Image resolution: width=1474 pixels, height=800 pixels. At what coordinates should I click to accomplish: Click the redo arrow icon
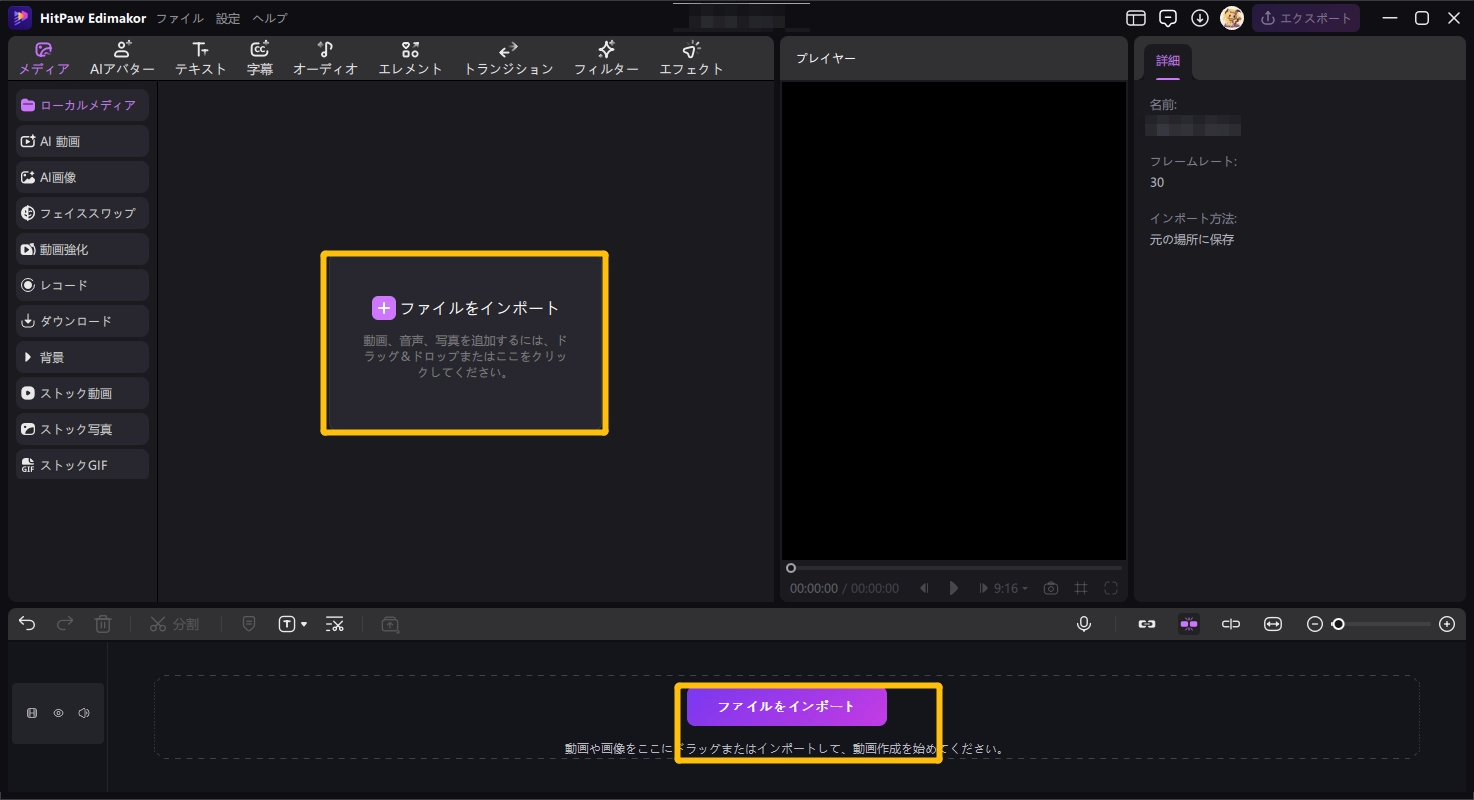[x=65, y=624]
